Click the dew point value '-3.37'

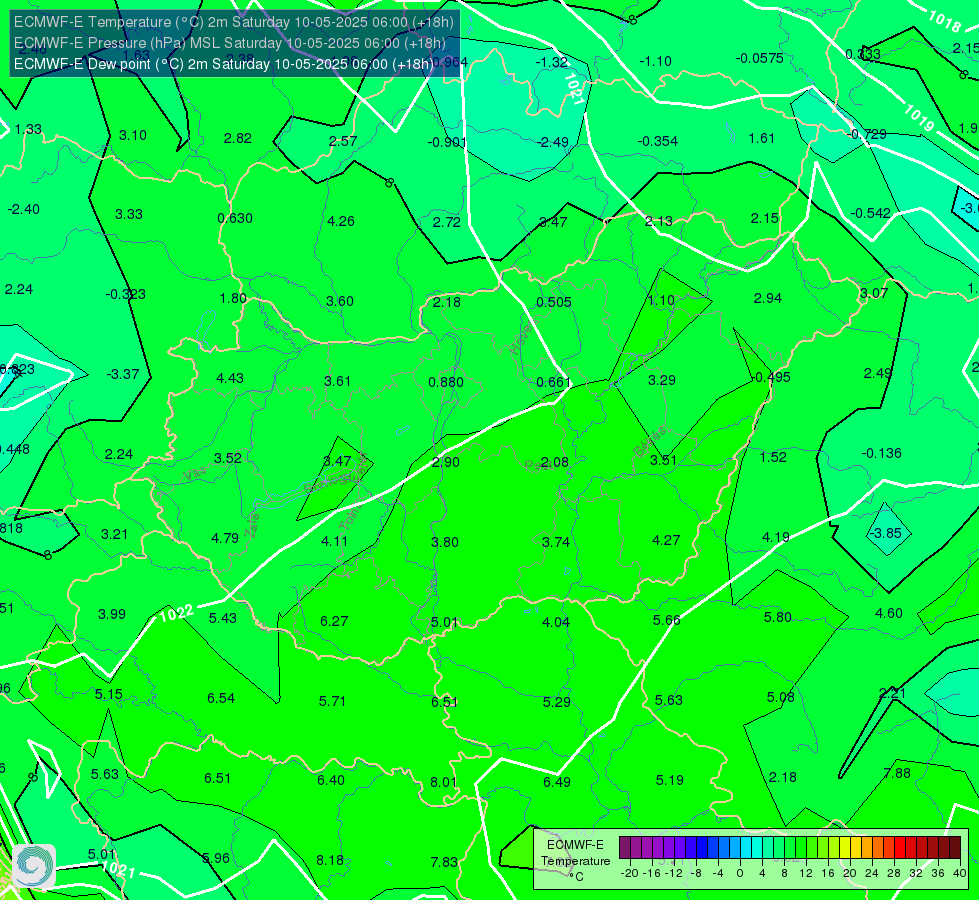pyautogui.click(x=122, y=374)
